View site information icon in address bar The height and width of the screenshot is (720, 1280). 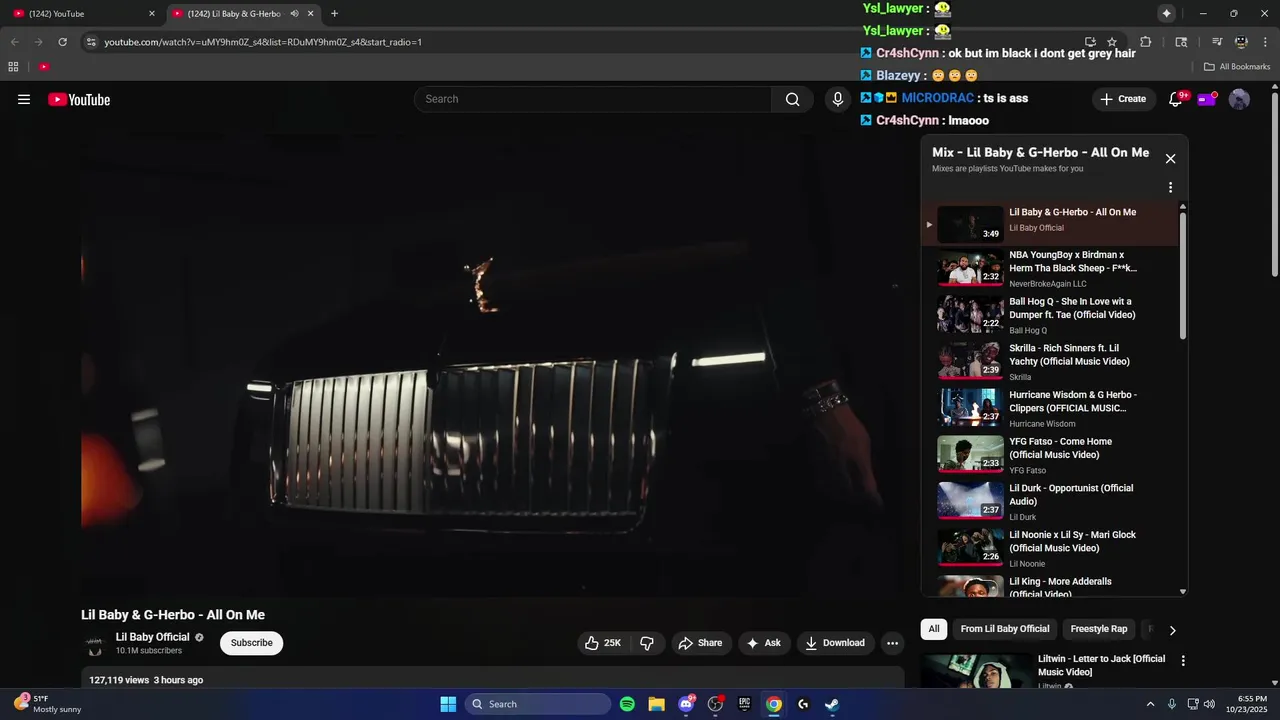tap(91, 42)
